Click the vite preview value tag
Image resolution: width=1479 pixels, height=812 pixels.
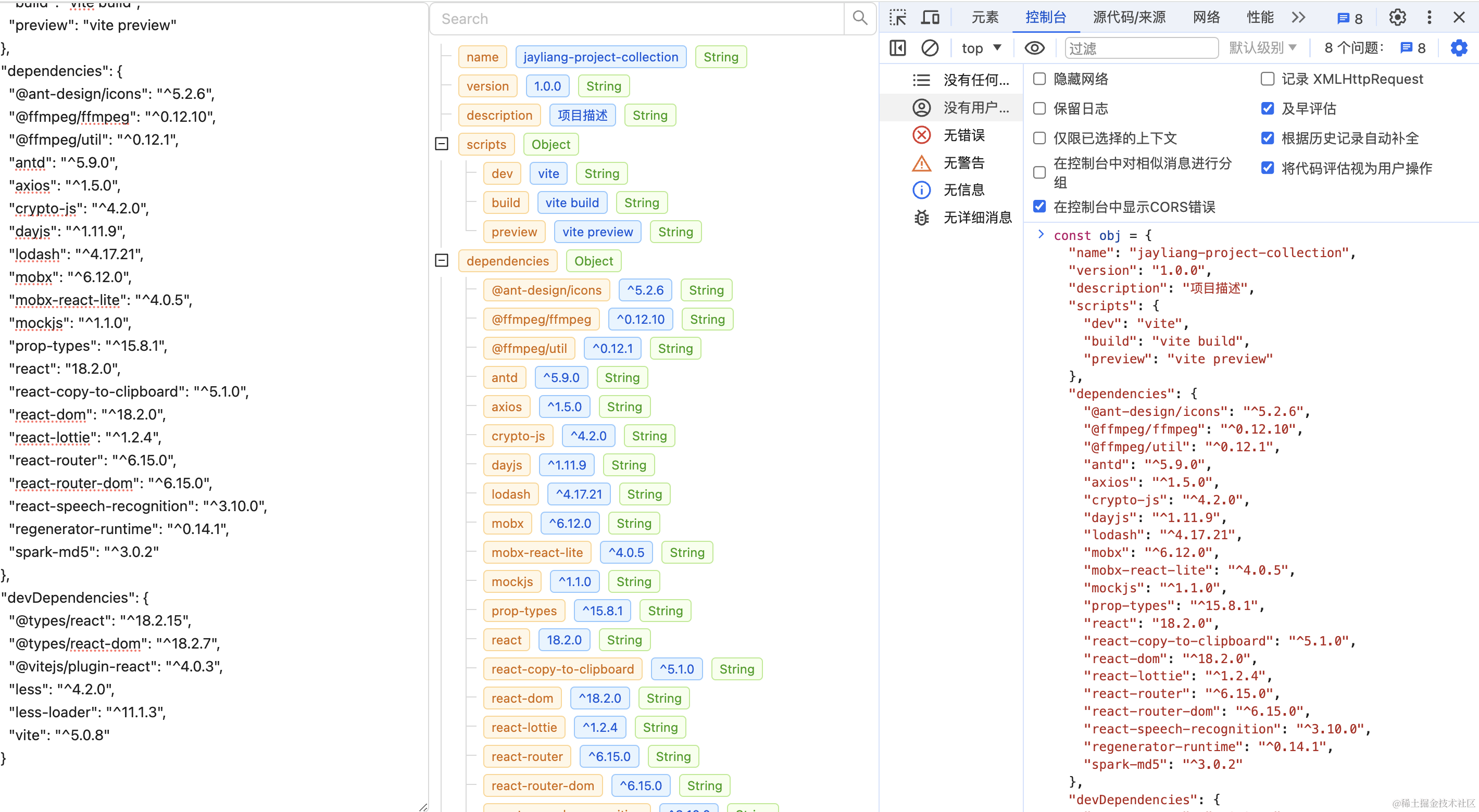pos(597,232)
